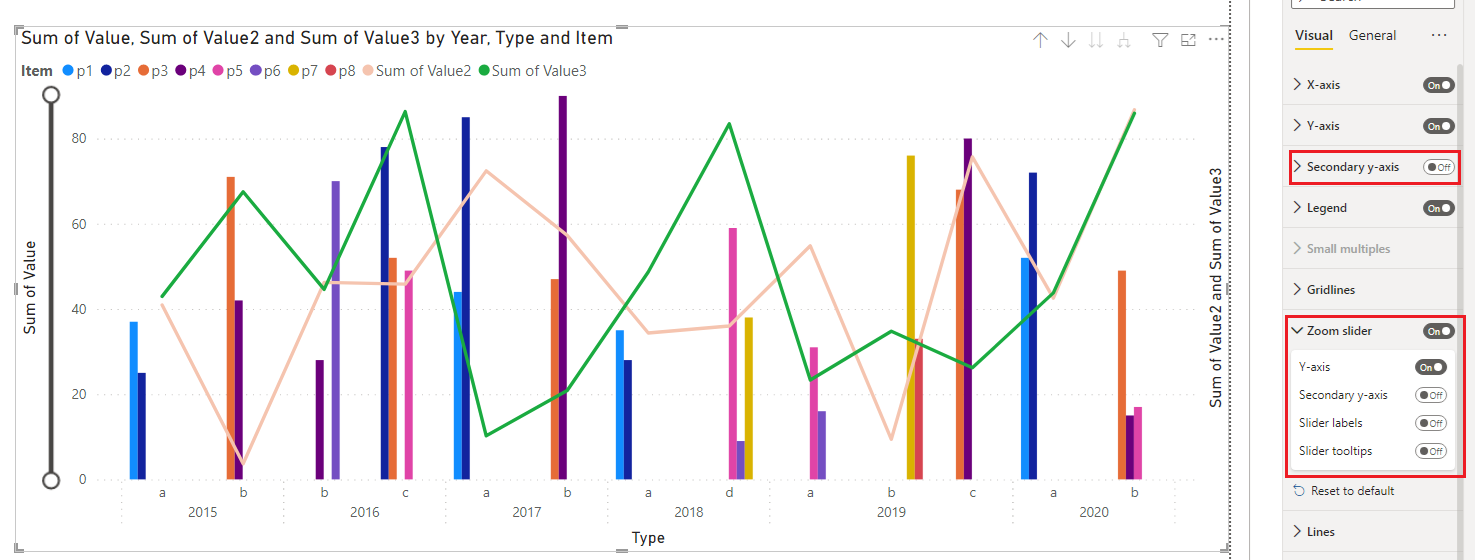Open the visual's filter funnel icon
Screen dimensions: 1475x560
click(1160, 40)
